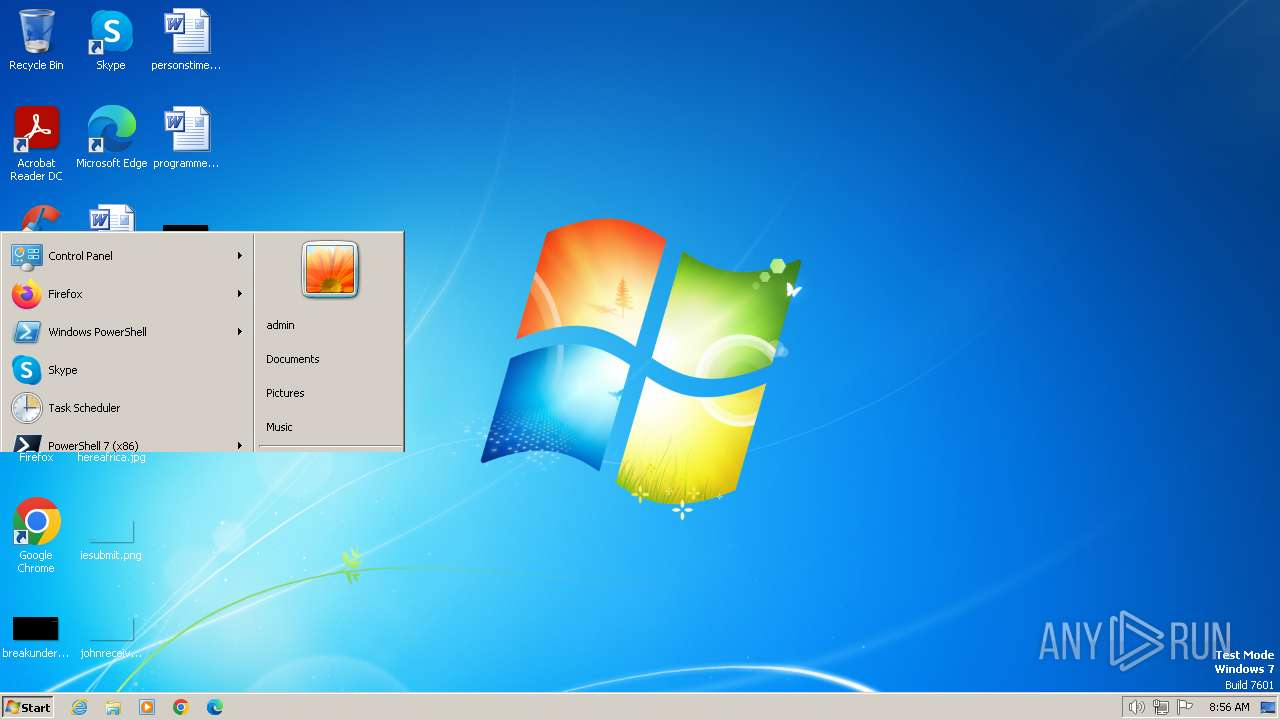
Task: Click the hereafrica.jpg file label
Action: click(111, 458)
